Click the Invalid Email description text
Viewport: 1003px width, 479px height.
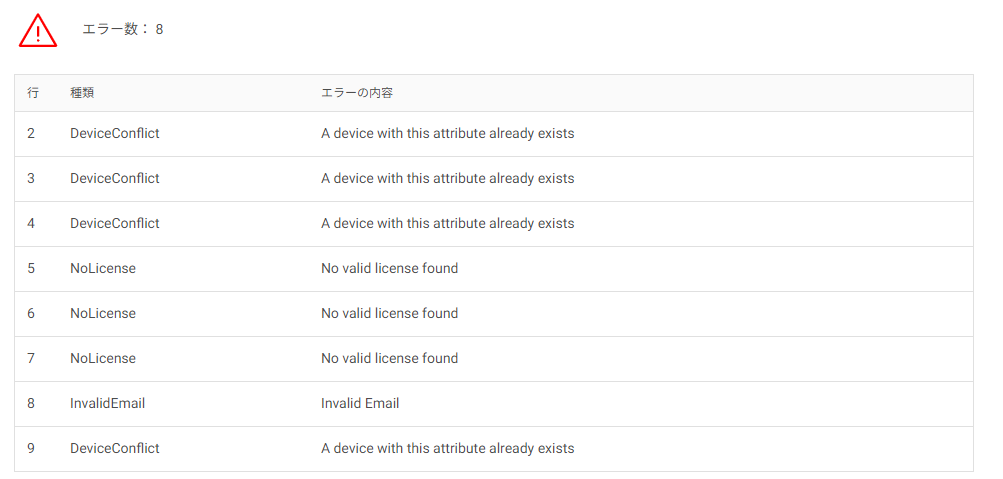tap(360, 404)
